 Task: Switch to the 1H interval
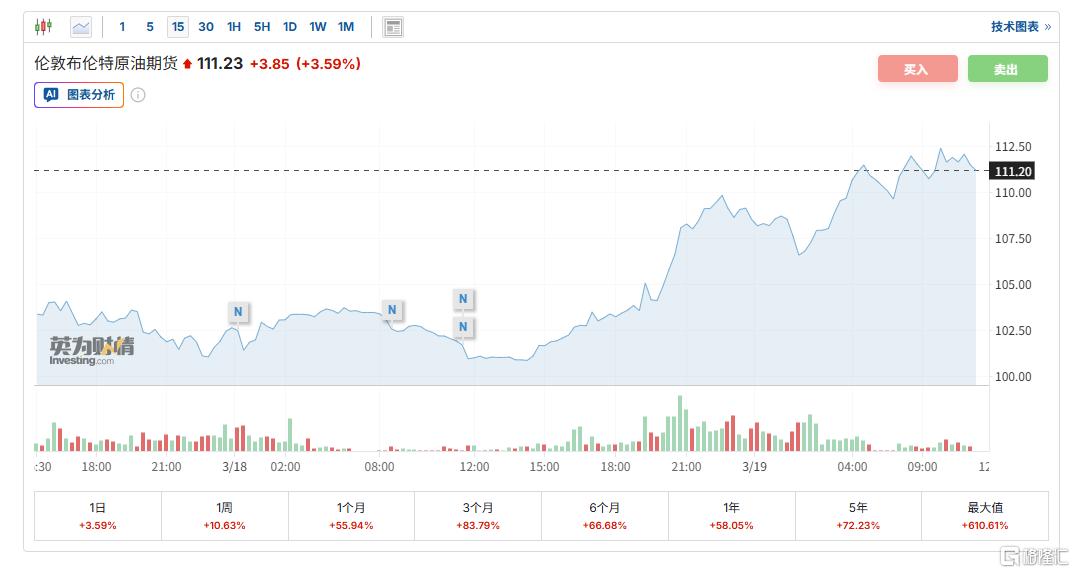[234, 27]
